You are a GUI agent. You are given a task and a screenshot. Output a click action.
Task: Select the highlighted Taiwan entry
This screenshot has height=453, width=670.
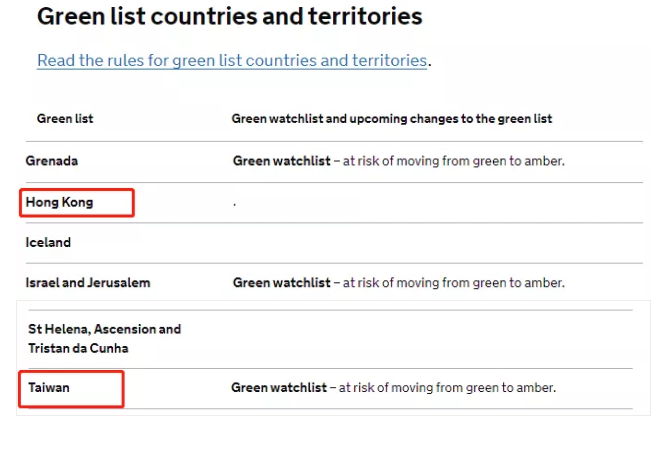(x=49, y=387)
